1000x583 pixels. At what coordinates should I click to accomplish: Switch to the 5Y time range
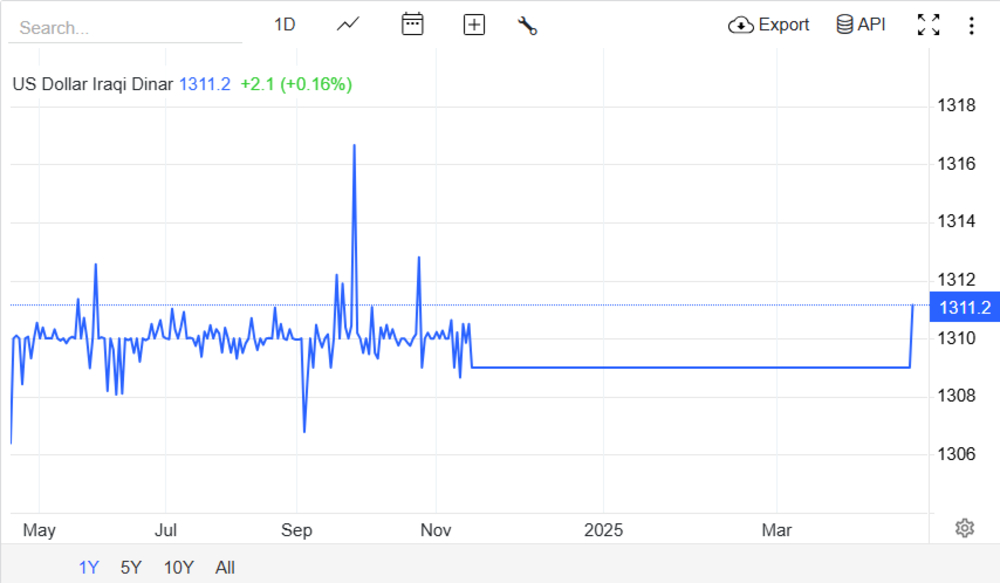pos(131,567)
